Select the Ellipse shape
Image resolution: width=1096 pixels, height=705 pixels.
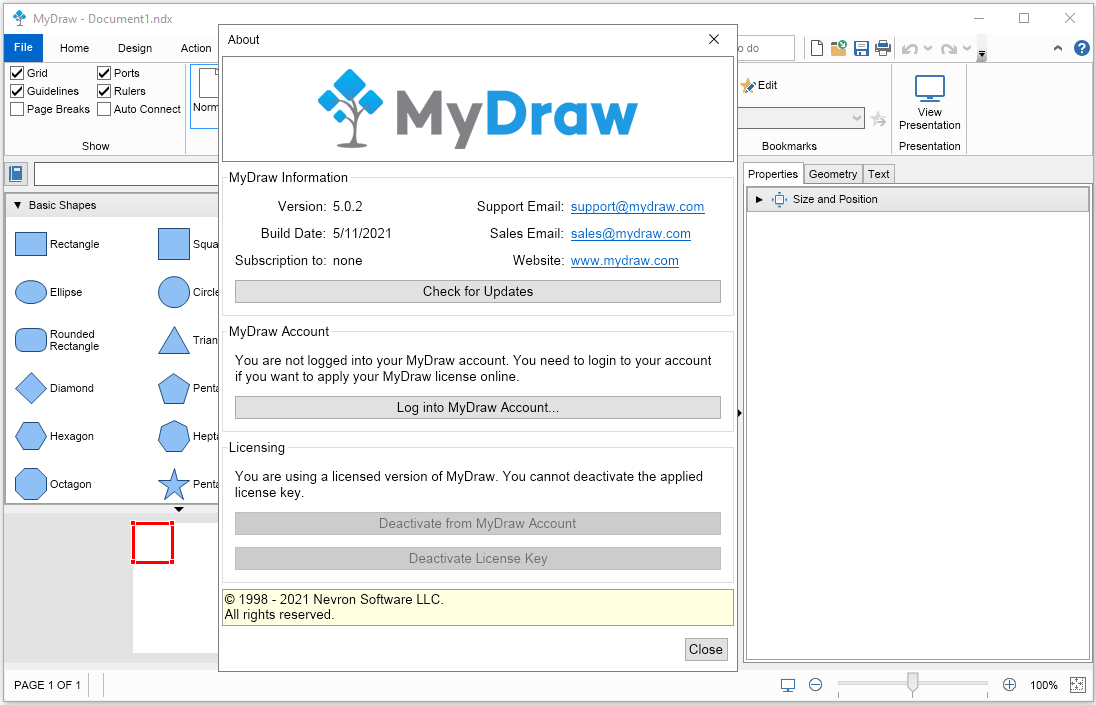[x=31, y=292]
